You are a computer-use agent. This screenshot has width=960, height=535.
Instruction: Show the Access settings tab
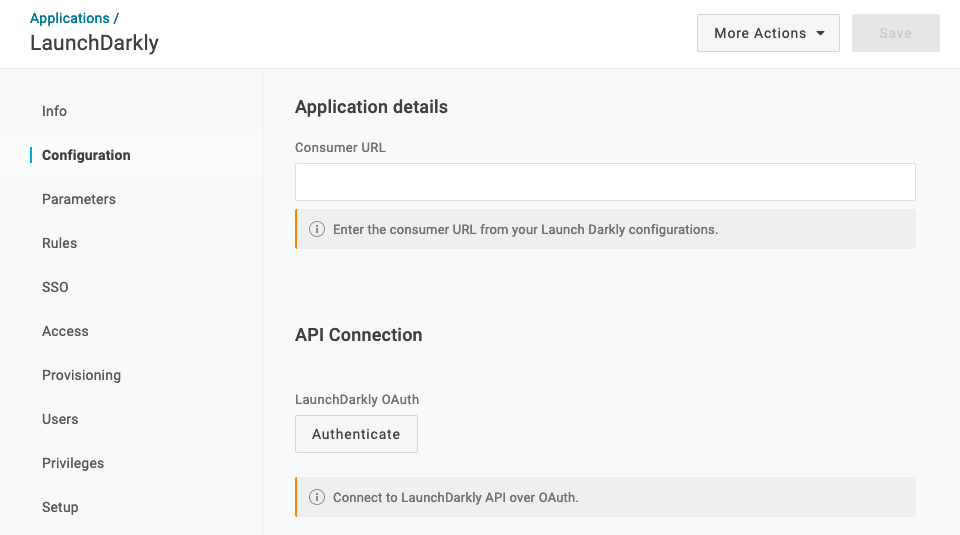click(x=65, y=331)
